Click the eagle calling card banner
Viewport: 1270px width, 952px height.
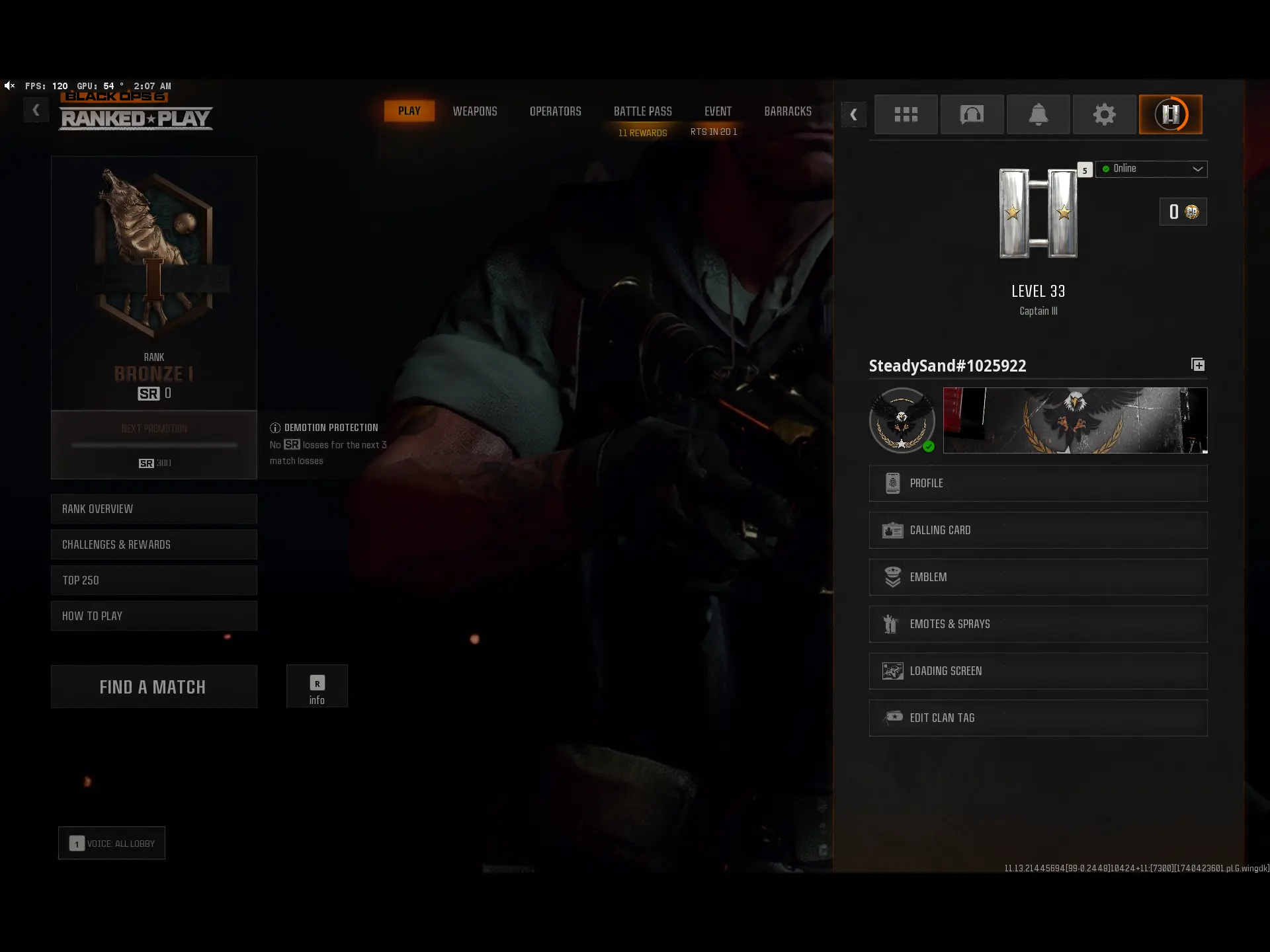[1074, 420]
